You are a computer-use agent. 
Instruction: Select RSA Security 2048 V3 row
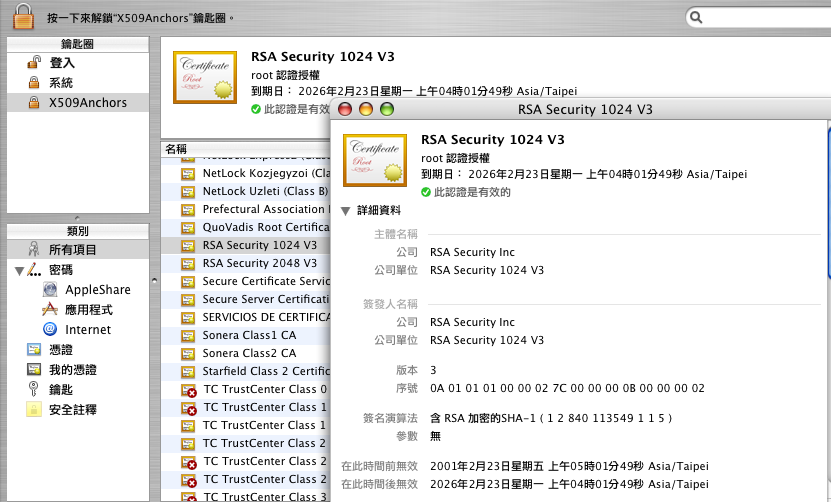pos(246,263)
